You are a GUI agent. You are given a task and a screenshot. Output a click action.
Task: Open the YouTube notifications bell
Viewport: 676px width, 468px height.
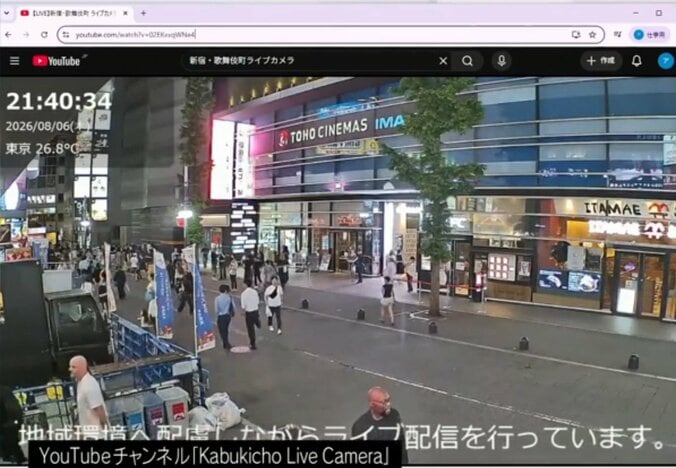(x=637, y=61)
